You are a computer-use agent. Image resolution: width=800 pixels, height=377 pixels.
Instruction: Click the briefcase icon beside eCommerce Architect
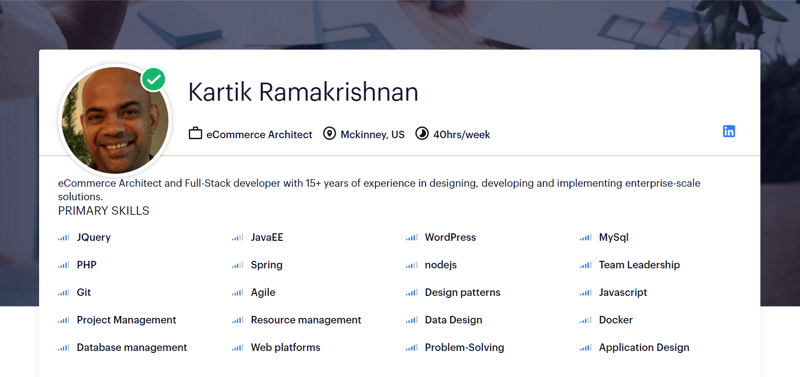195,134
